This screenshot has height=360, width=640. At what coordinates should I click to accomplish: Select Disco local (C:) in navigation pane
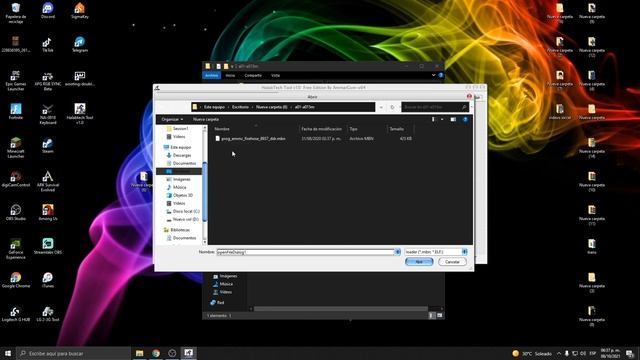point(185,211)
